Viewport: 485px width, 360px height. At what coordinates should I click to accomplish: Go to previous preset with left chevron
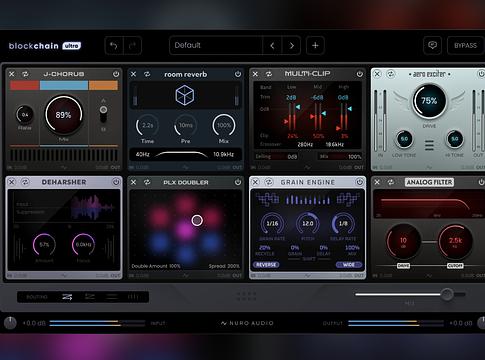272,46
